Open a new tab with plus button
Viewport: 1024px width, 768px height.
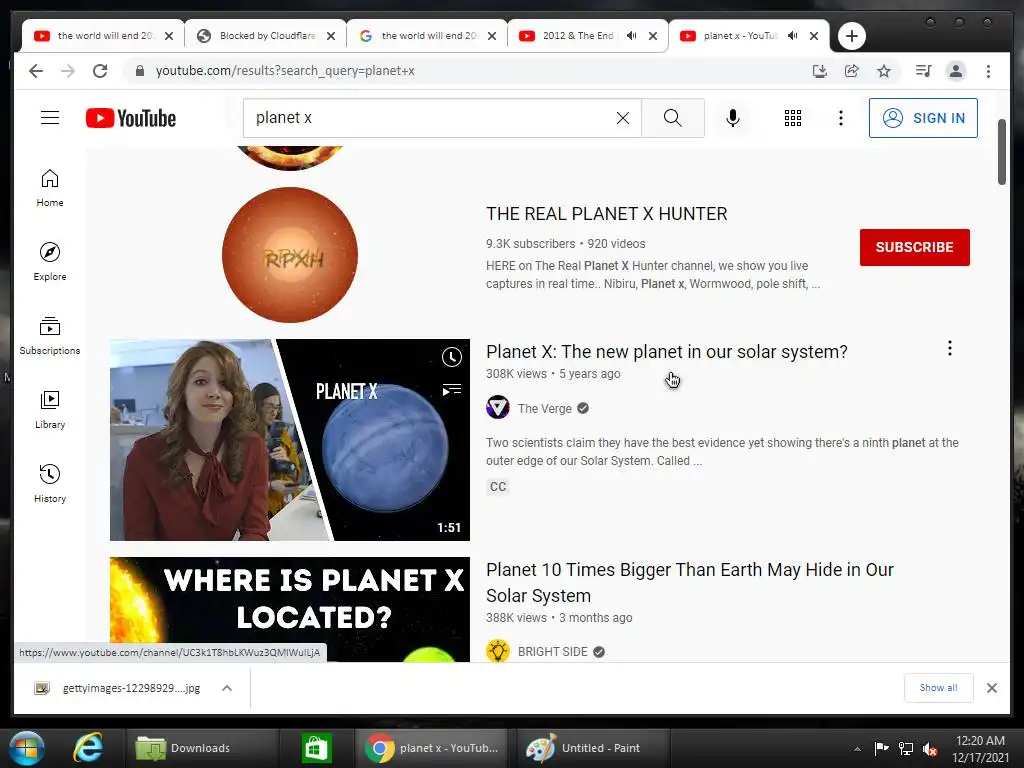[852, 36]
